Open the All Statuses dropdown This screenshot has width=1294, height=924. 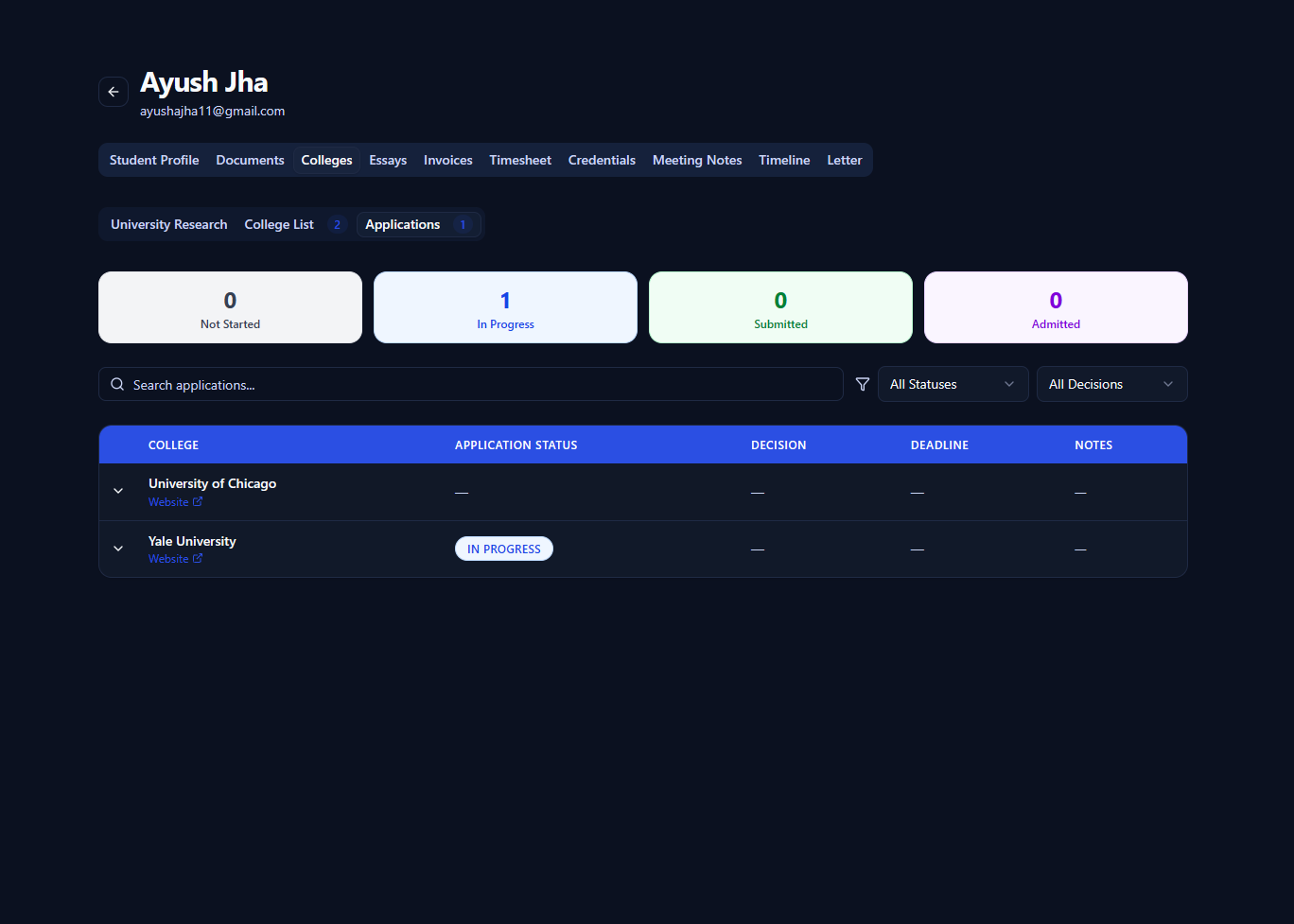click(953, 384)
